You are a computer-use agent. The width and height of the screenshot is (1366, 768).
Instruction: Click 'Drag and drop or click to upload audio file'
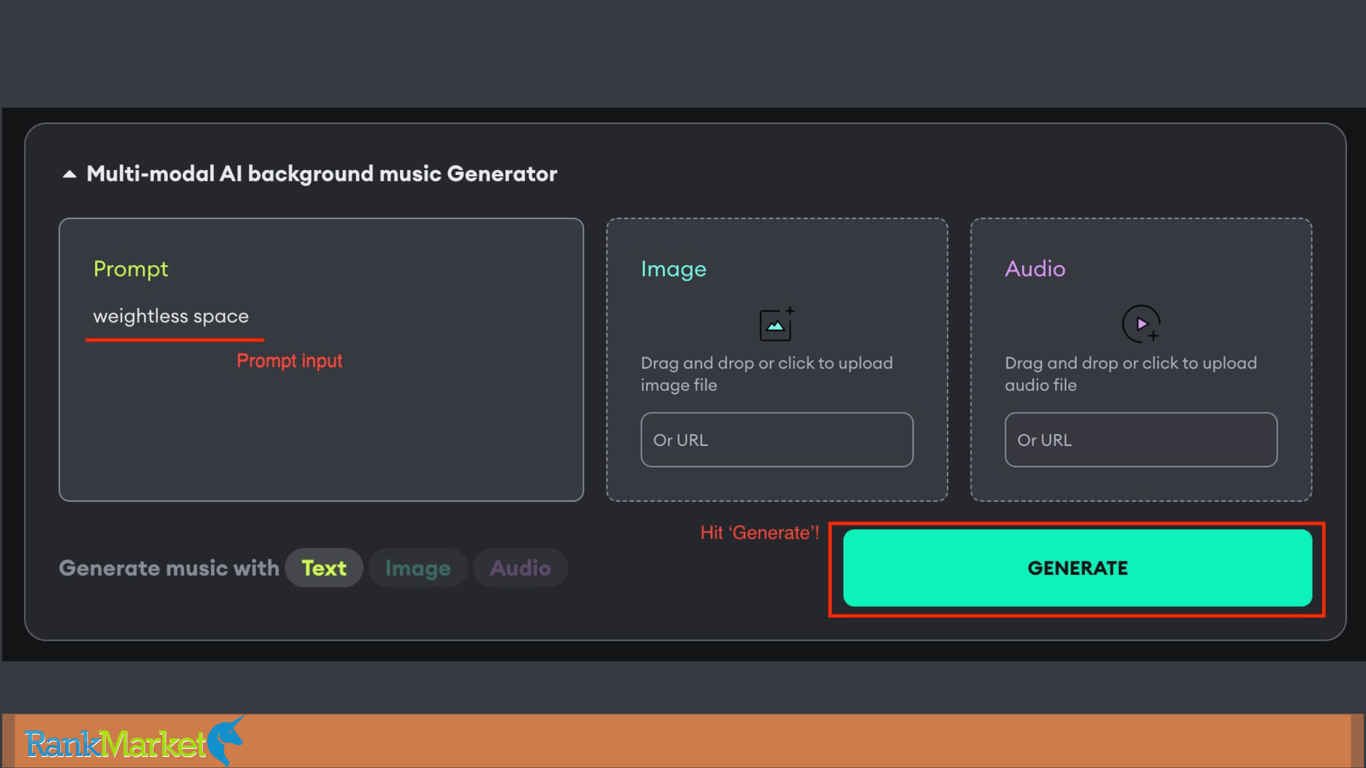1131,374
